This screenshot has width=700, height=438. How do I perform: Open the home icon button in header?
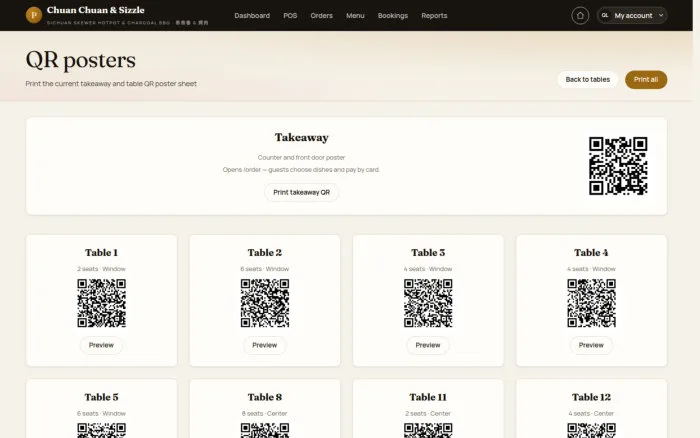[x=580, y=16]
